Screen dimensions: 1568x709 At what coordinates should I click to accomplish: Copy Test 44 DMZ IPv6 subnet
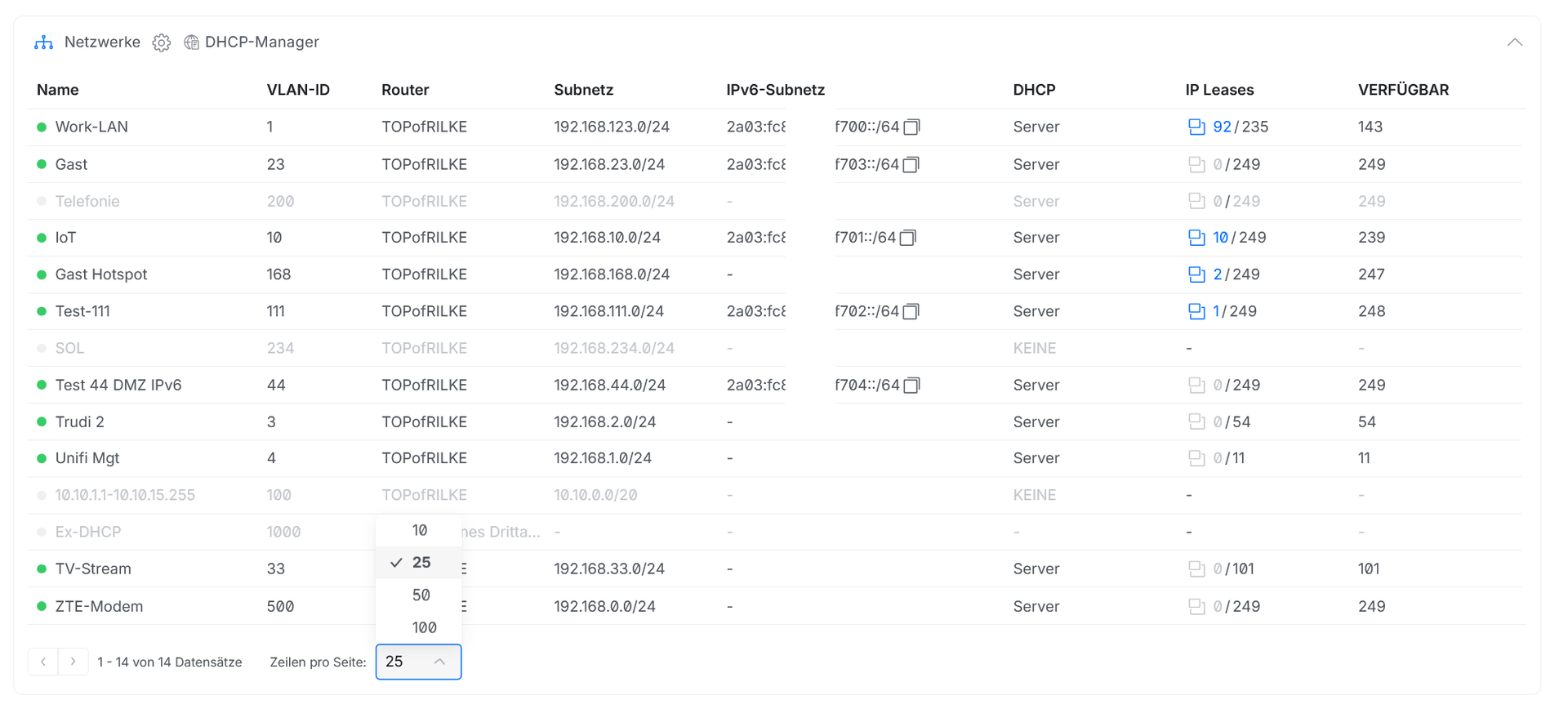pos(911,385)
